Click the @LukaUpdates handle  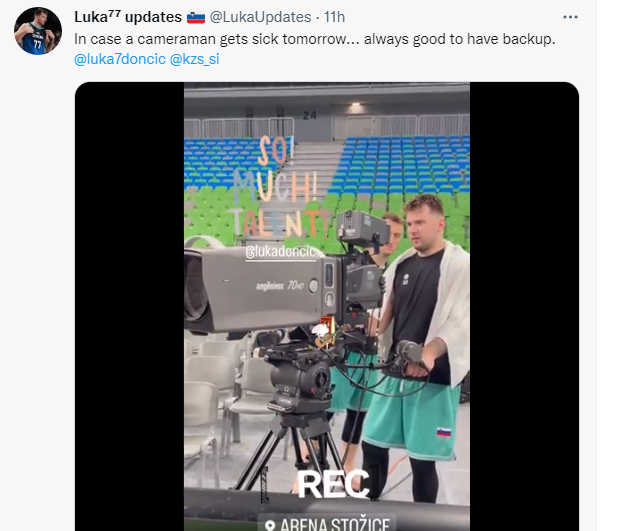[260, 17]
